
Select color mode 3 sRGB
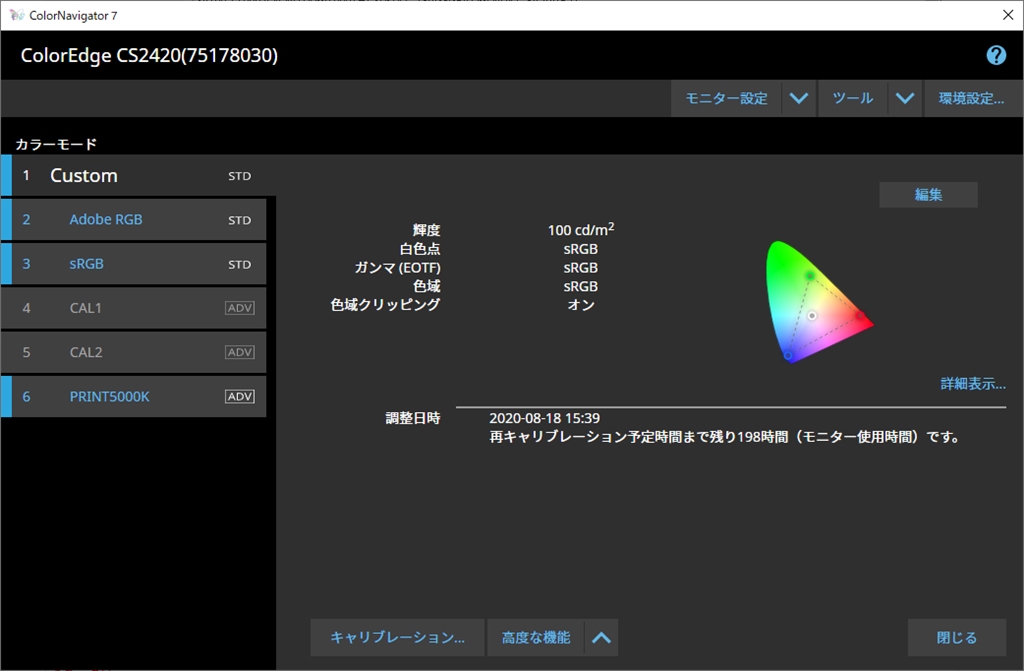134,264
